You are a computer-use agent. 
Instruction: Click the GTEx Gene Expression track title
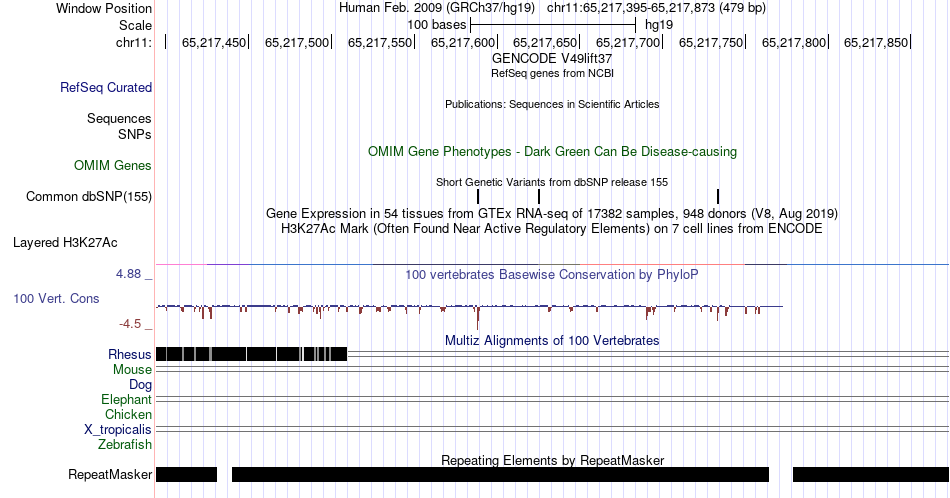[552, 213]
